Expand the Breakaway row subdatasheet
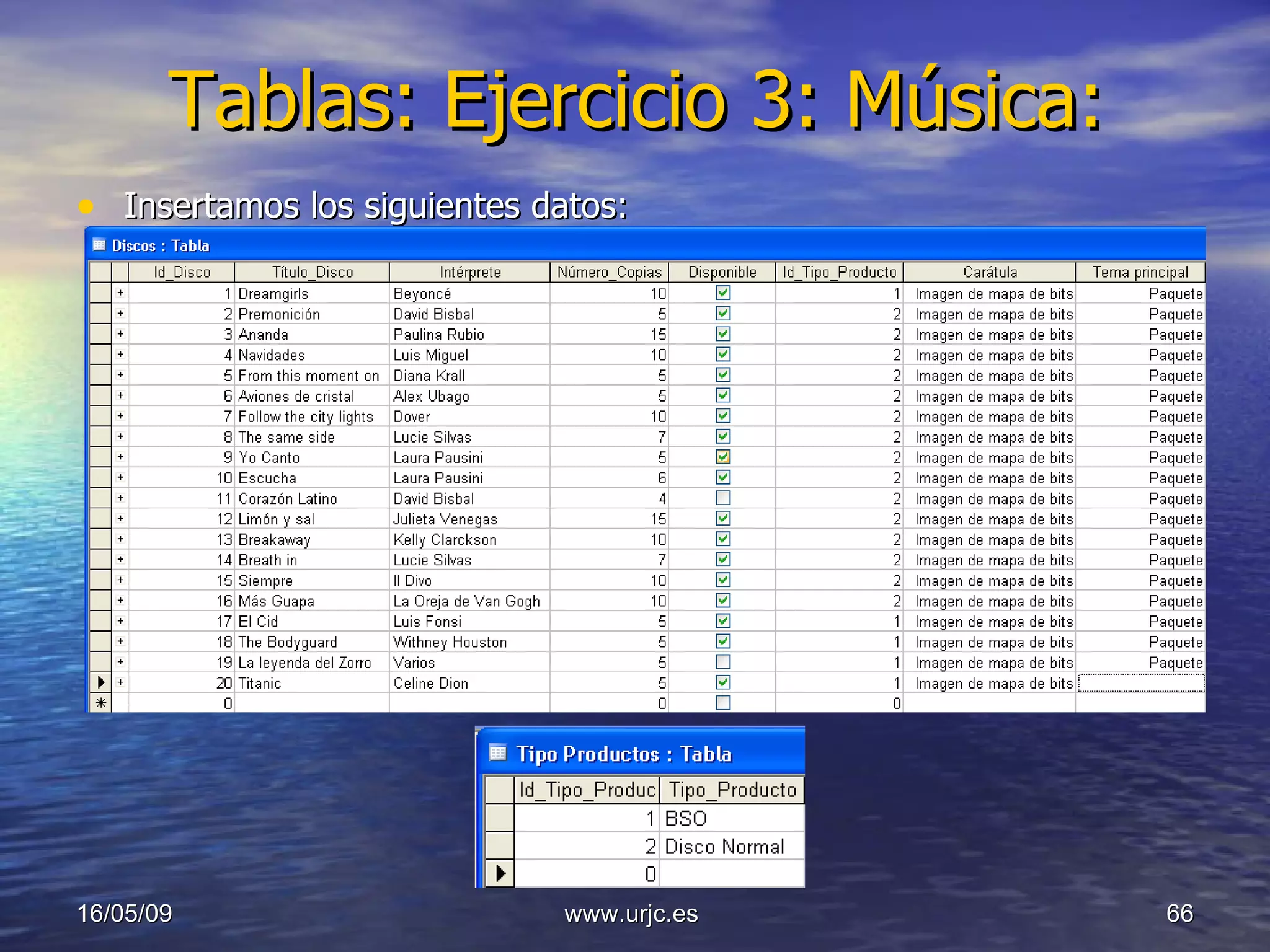Image resolution: width=1270 pixels, height=952 pixels. pos(120,539)
